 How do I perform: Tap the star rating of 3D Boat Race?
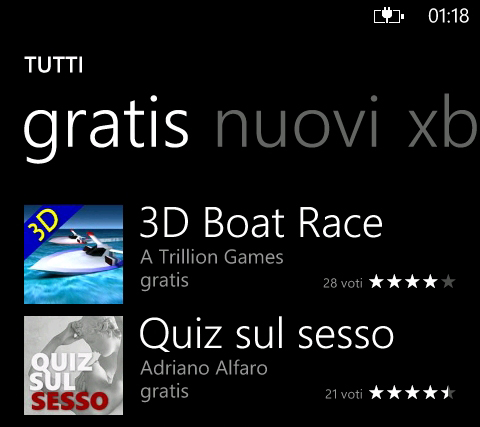(412, 282)
